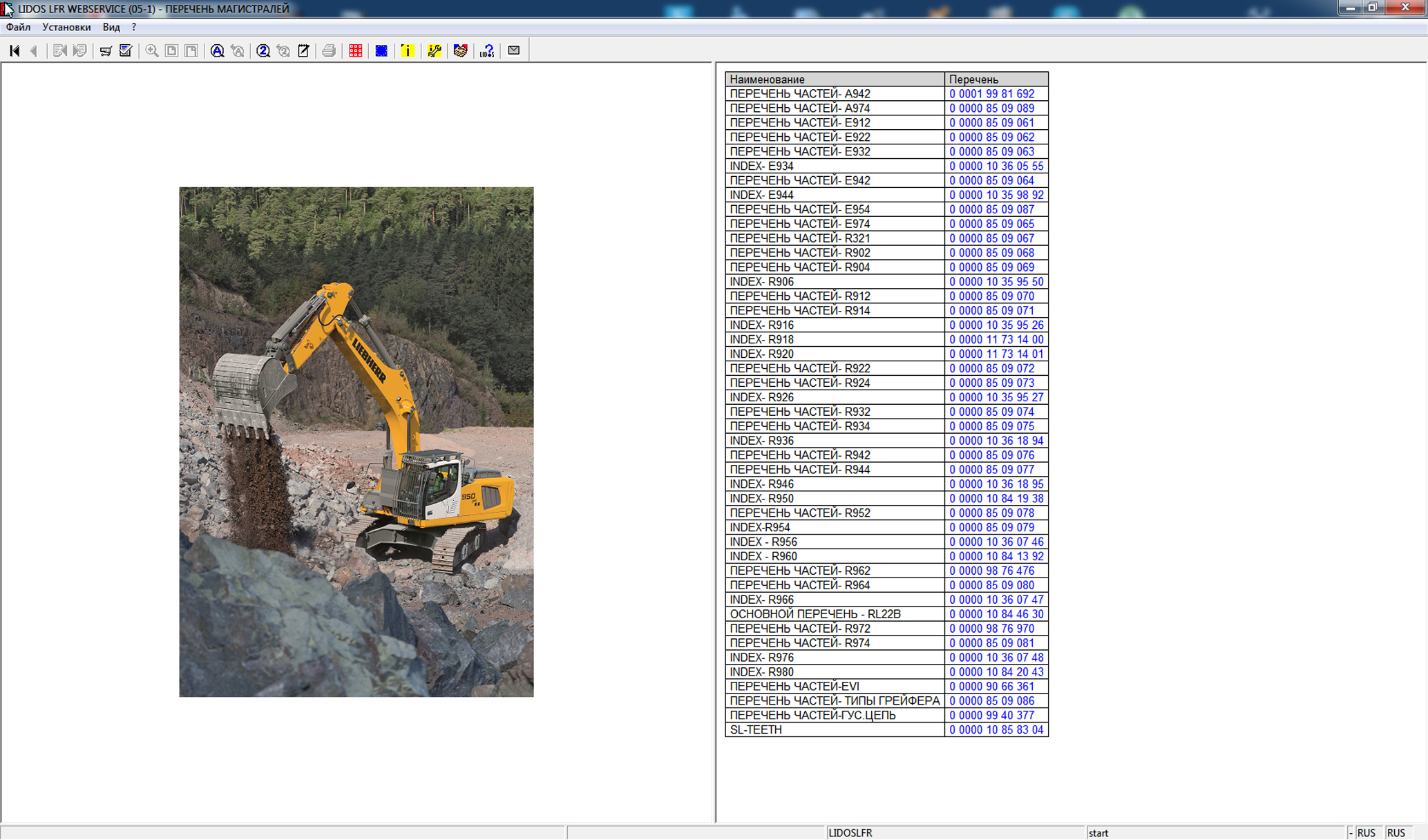Click the yellow wrench service icon
Image resolution: width=1428 pixels, height=840 pixels.
[x=434, y=50]
